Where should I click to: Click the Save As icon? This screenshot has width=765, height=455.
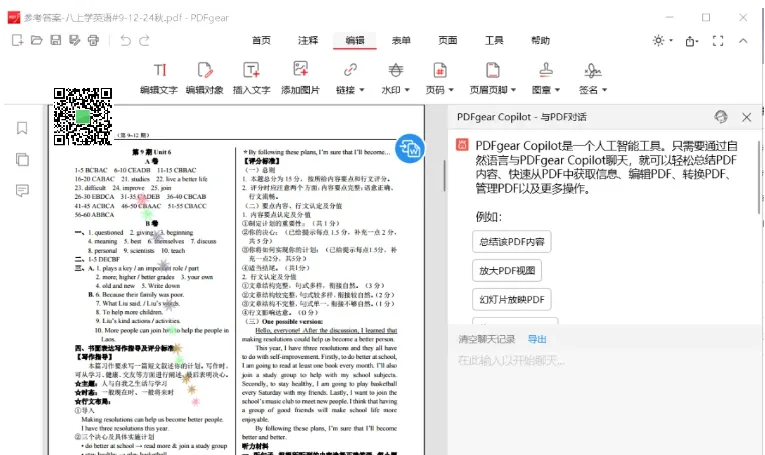pos(75,40)
